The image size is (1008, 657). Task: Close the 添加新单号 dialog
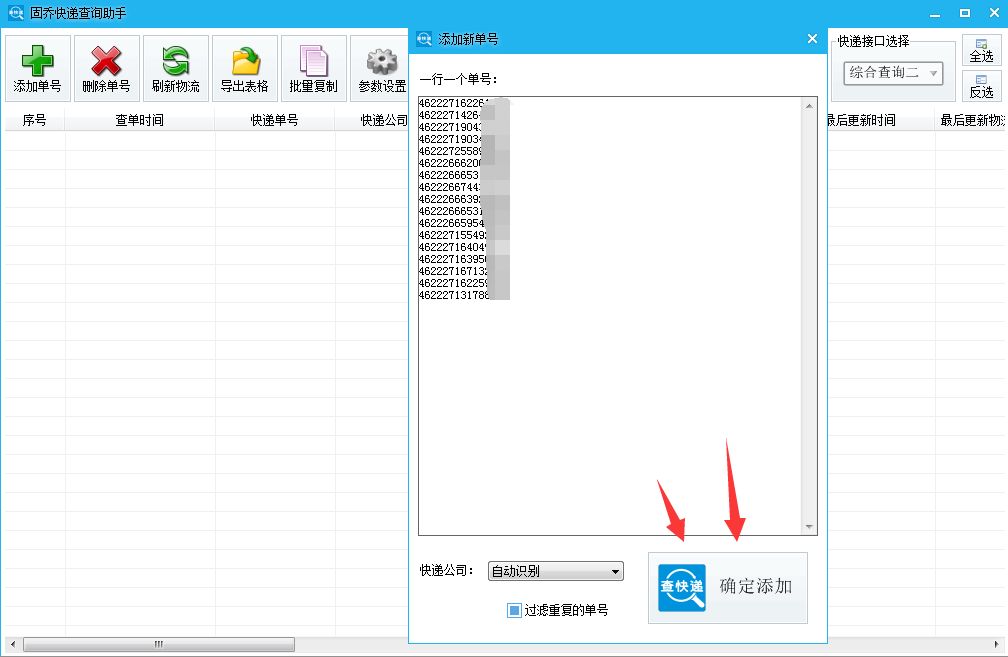pos(811,39)
